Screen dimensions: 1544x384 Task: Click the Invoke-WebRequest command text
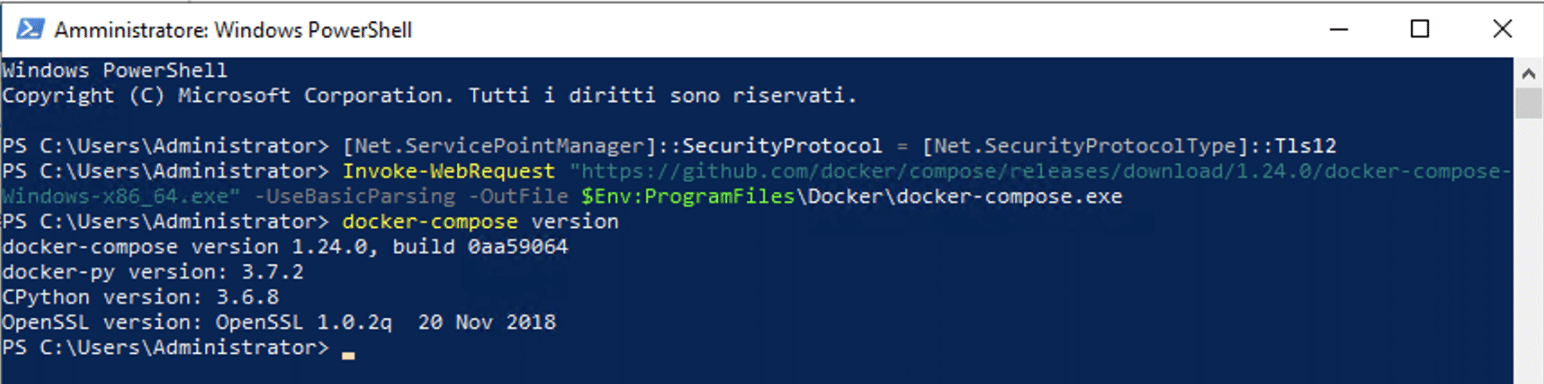tap(449, 171)
